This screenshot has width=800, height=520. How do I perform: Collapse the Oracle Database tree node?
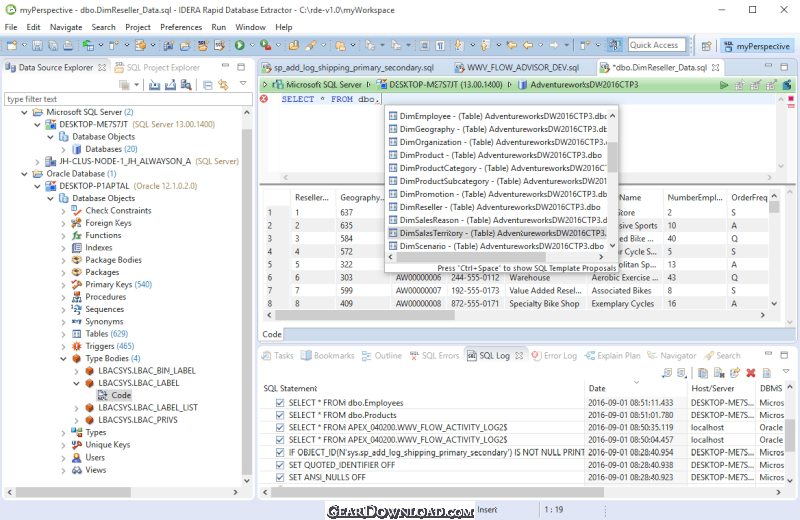click(24, 174)
